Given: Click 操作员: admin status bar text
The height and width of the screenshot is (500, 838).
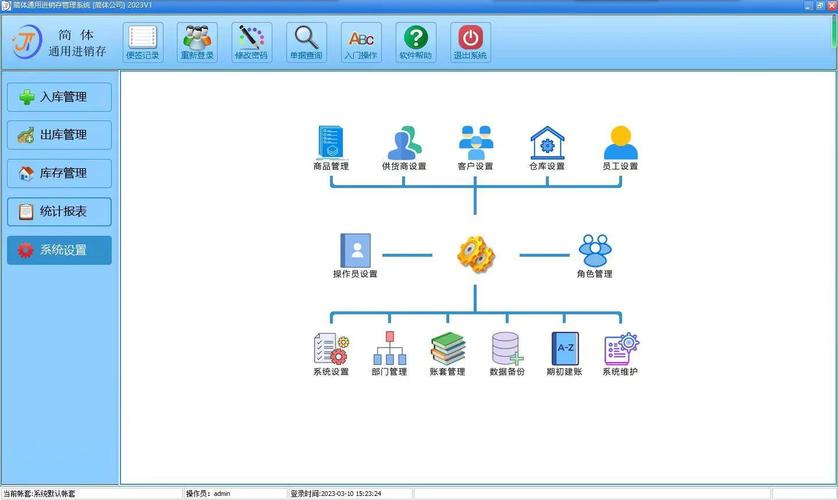Looking at the screenshot, I should 208,494.
